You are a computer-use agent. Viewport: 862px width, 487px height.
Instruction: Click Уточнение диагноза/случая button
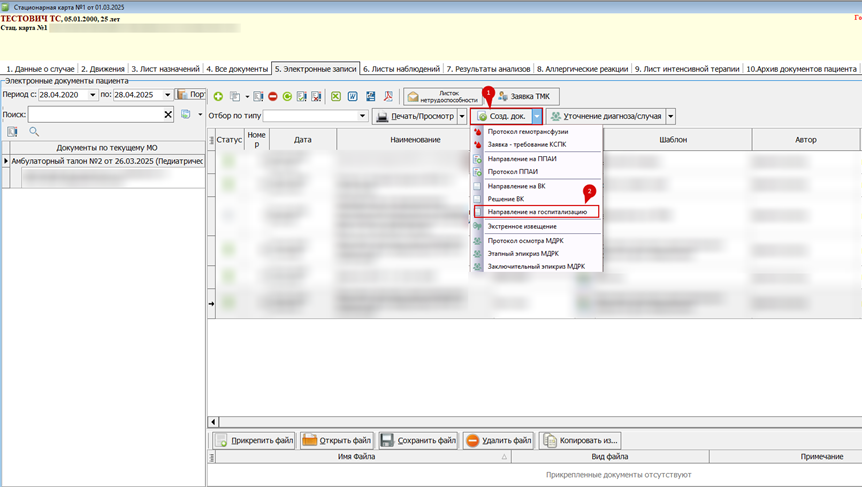click(606, 116)
